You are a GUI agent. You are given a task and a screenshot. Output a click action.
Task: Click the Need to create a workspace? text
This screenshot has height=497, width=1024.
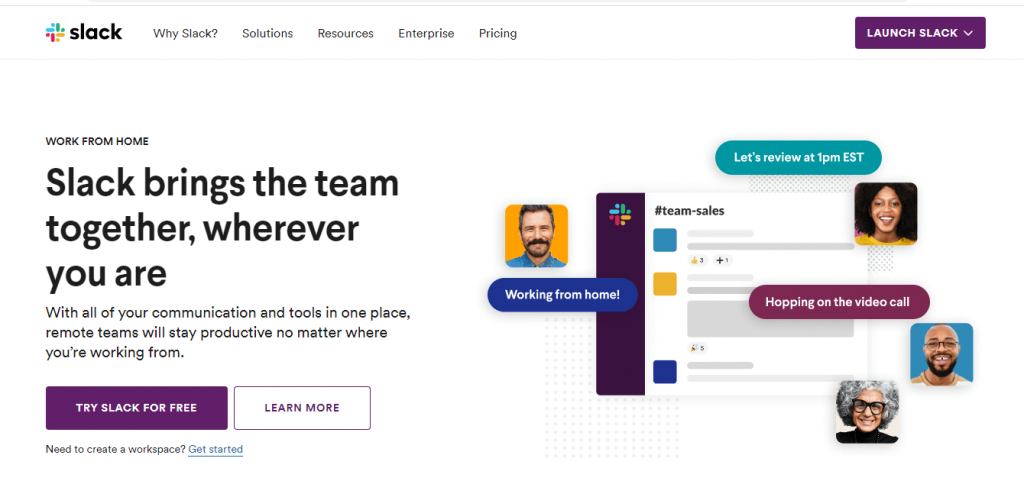tap(116, 449)
